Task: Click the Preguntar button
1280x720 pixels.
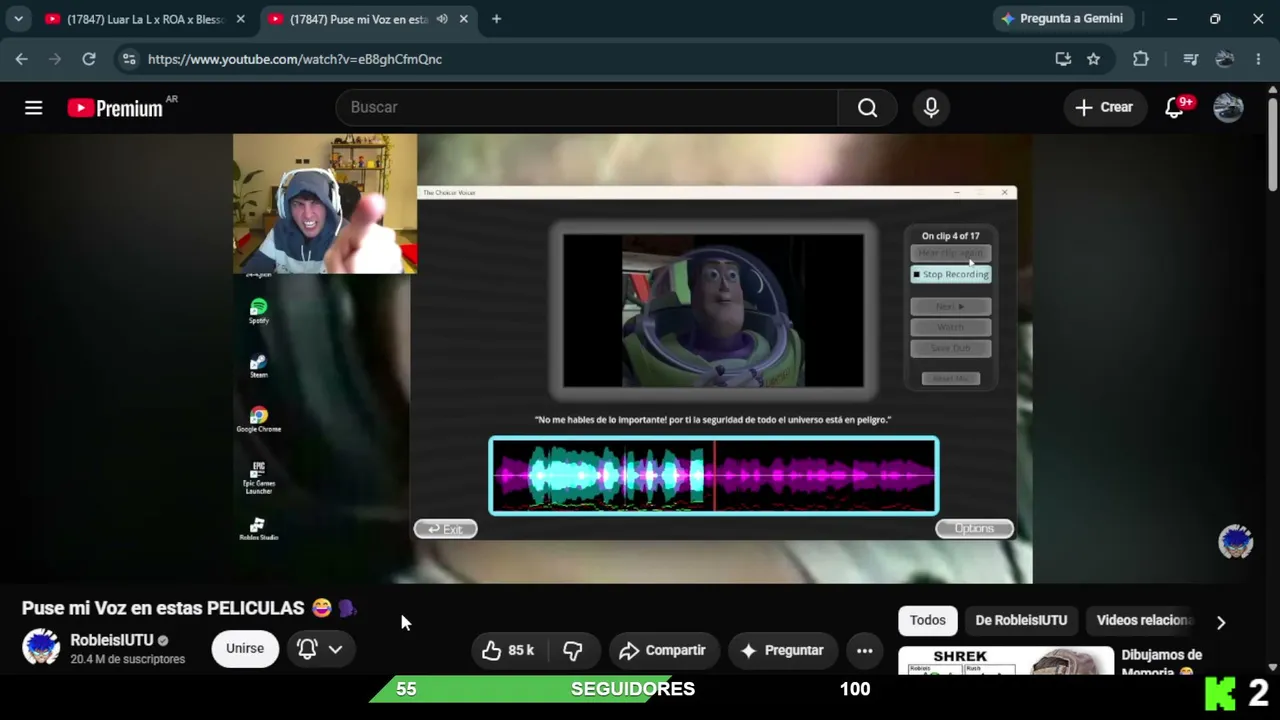Action: point(783,650)
